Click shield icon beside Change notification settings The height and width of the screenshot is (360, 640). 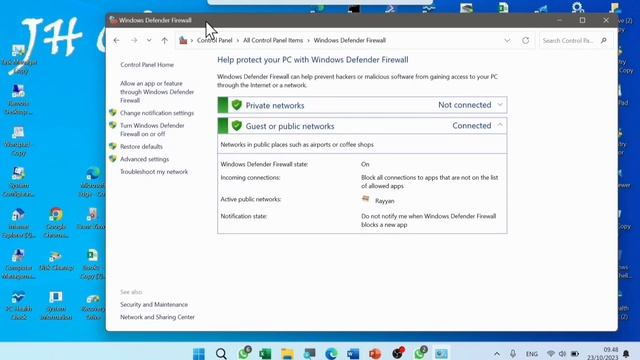click(x=113, y=113)
